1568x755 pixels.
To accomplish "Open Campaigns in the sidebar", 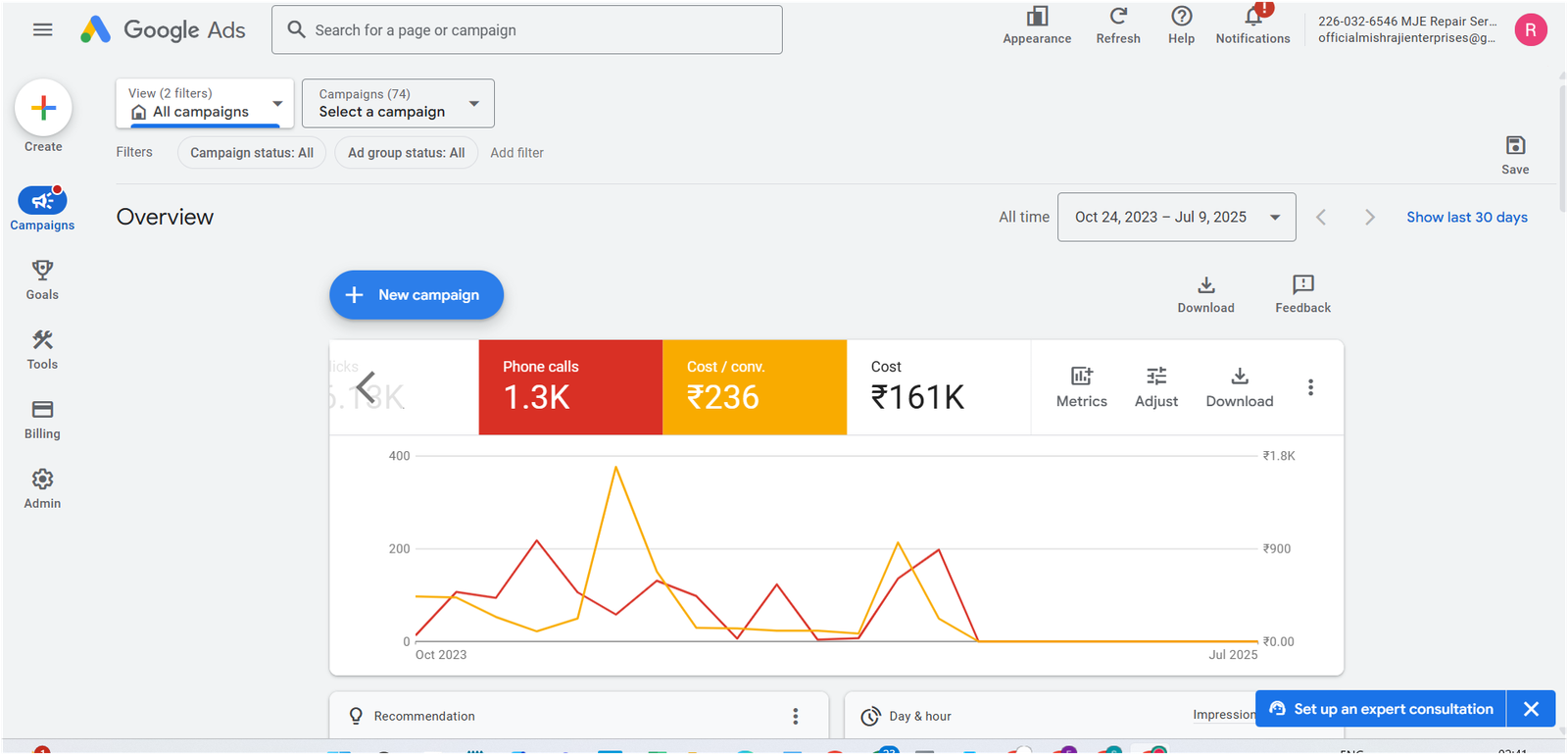I will pos(42,209).
